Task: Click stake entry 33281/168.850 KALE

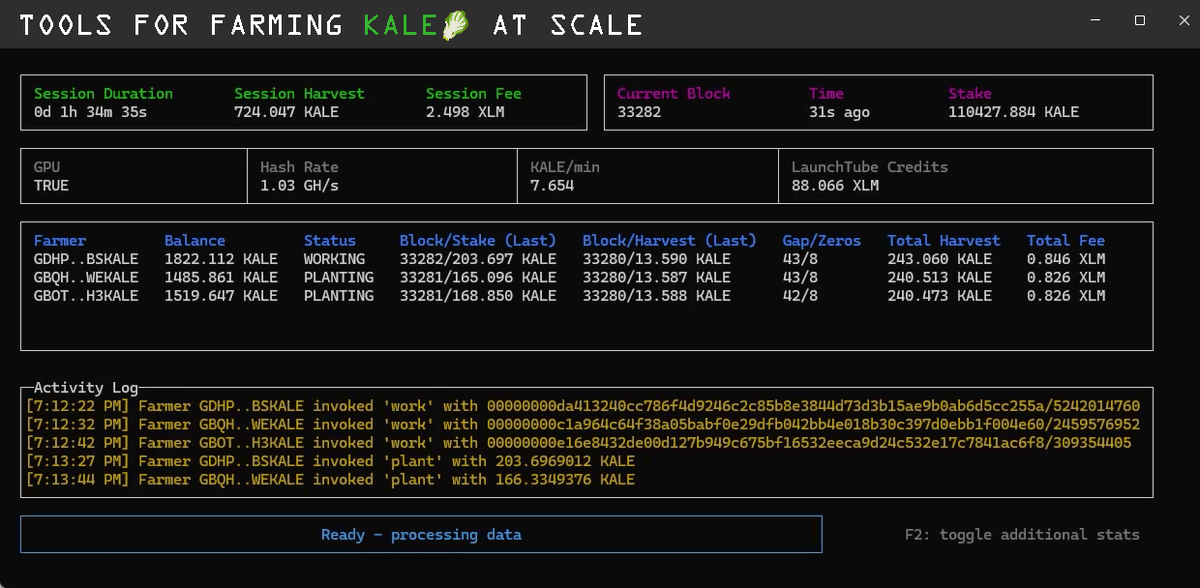Action: pyautogui.click(x=478, y=296)
